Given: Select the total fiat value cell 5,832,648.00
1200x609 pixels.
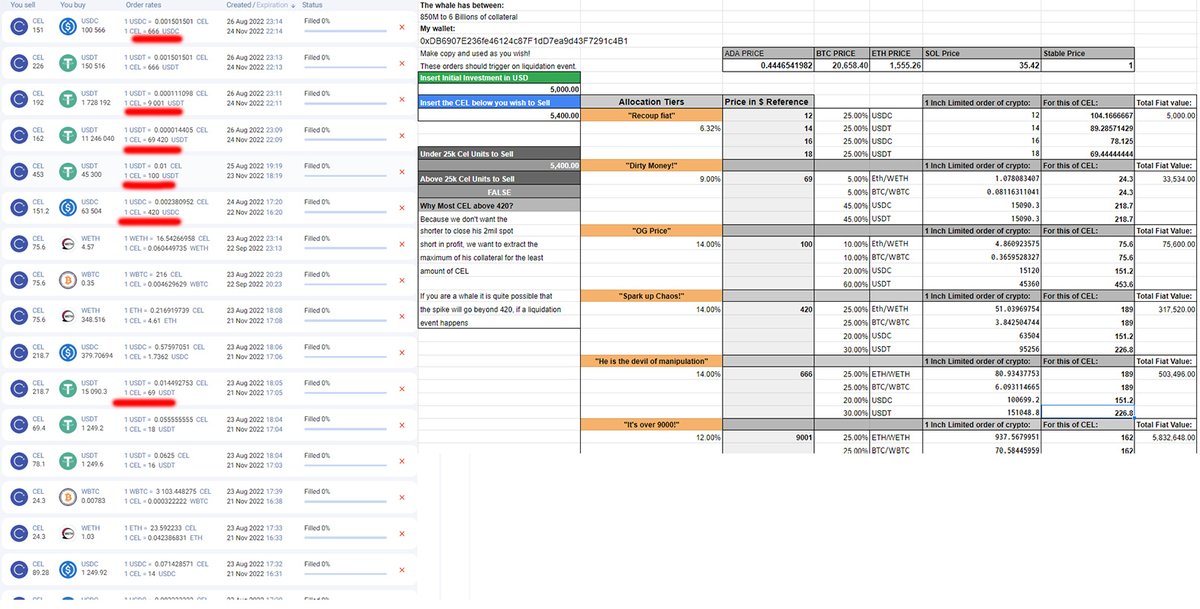Looking at the screenshot, I should pos(1166,437).
